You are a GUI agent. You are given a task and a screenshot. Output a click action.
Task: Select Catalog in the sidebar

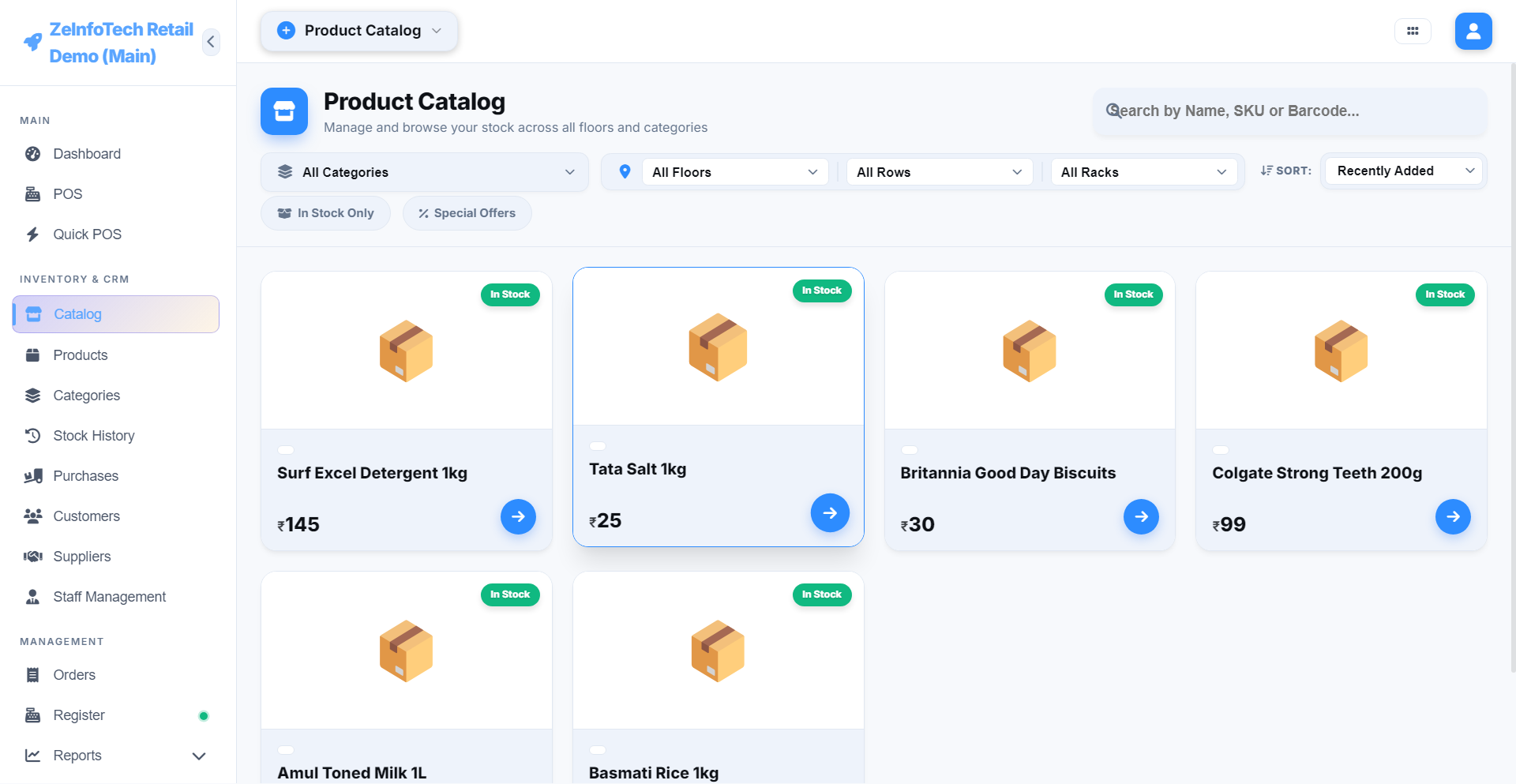point(116,314)
